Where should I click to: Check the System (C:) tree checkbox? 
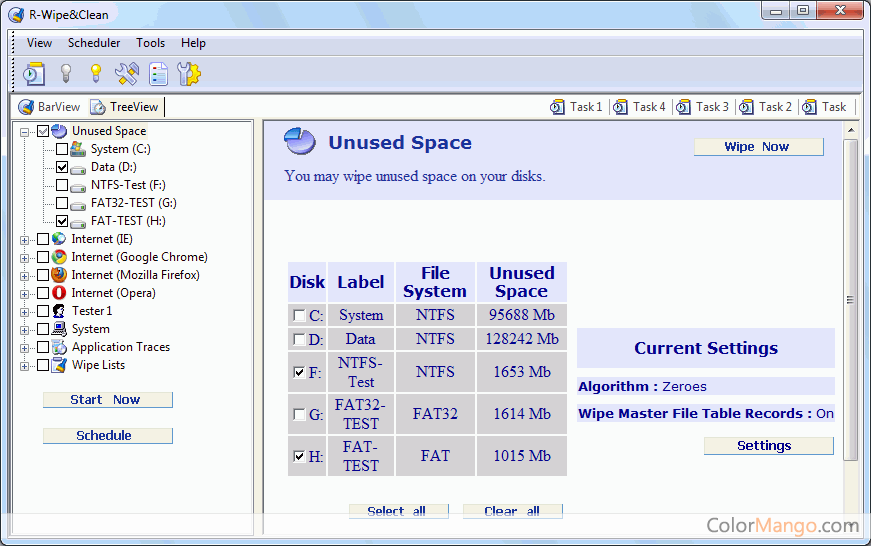62,149
